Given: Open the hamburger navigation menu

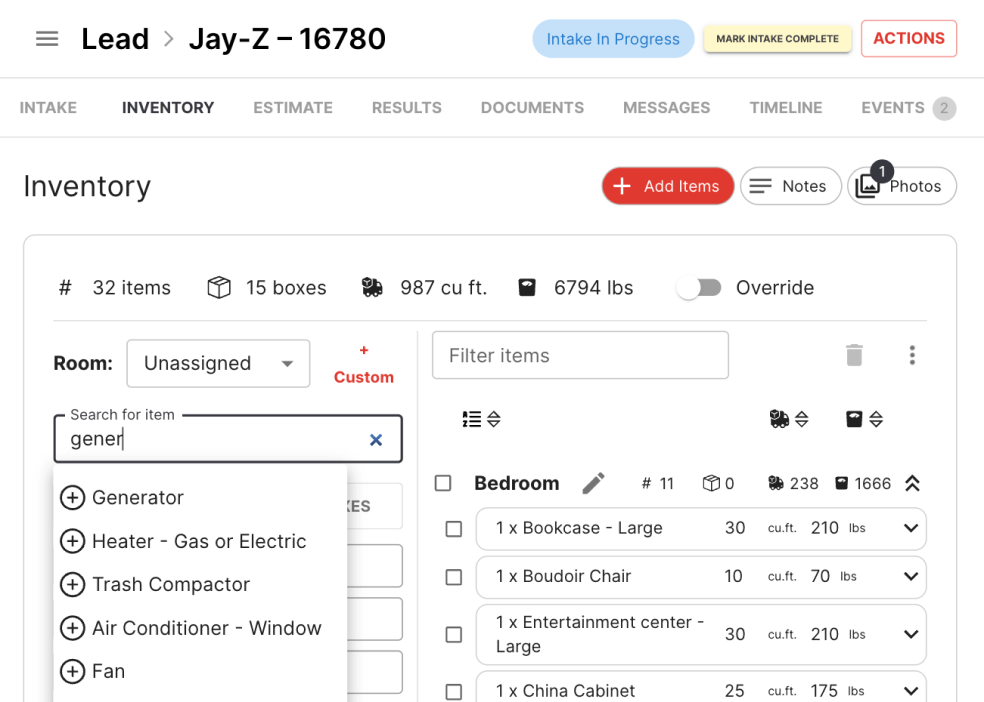Looking at the screenshot, I should point(47,39).
